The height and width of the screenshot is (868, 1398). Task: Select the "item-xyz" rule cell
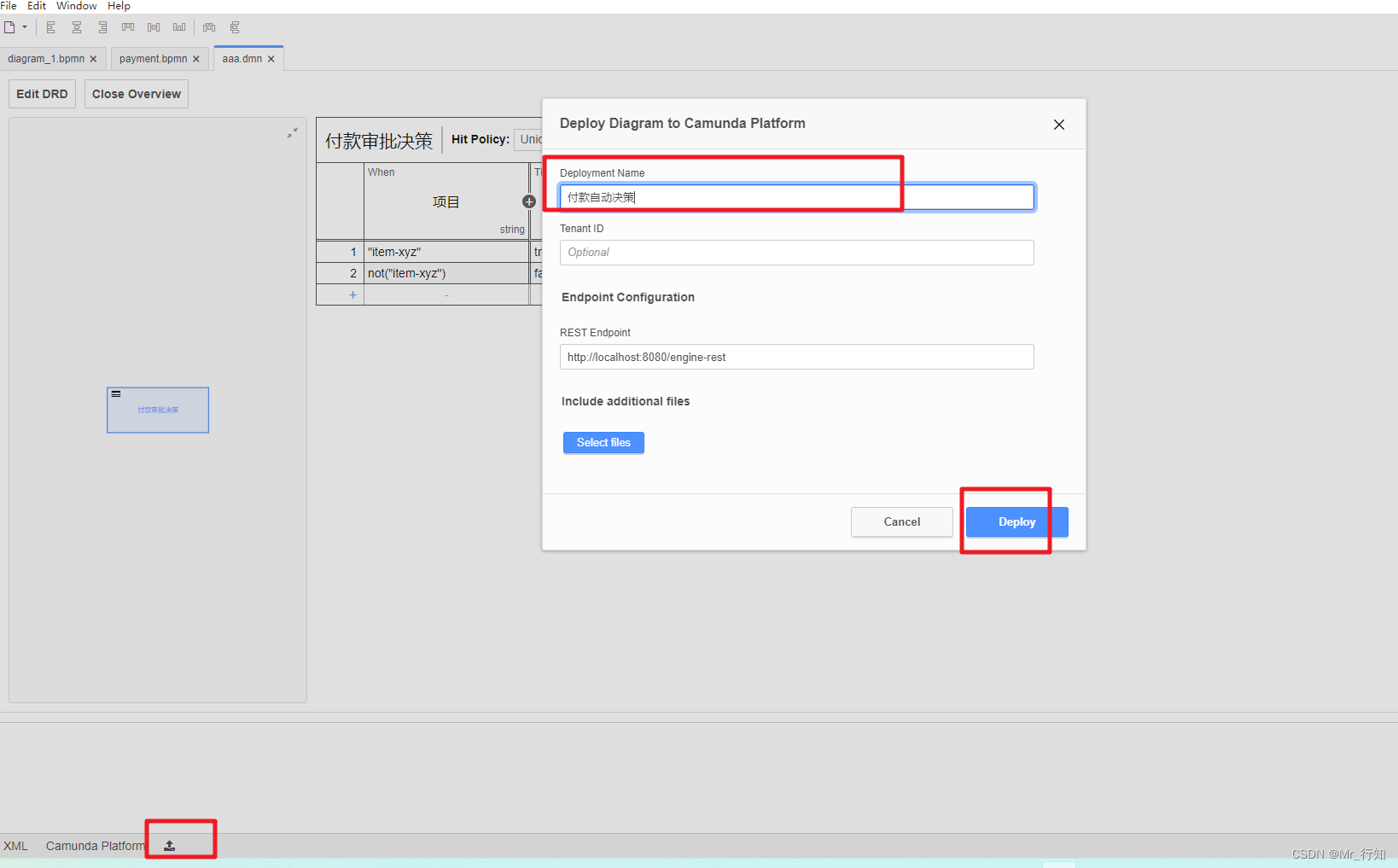click(446, 252)
